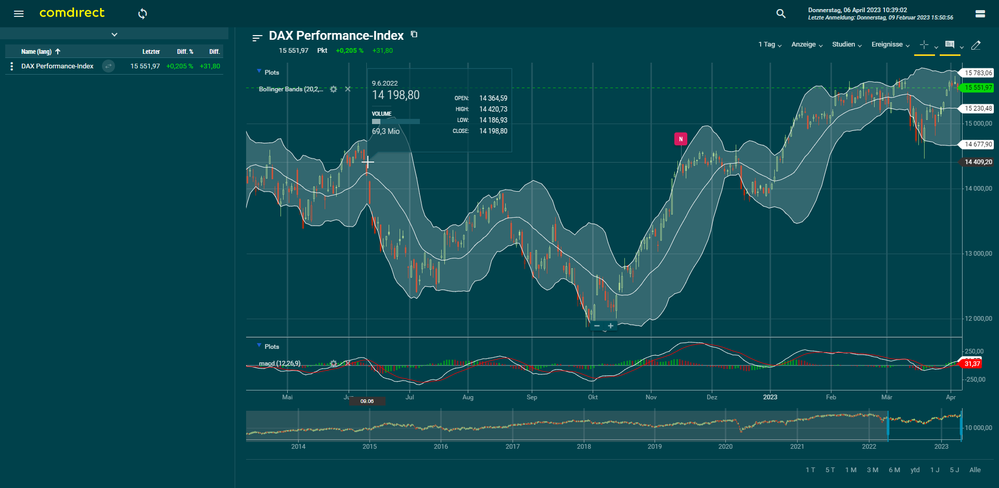Viewport: 999px width, 488px height.
Task: Open the Ereignisse menu
Action: [890, 45]
